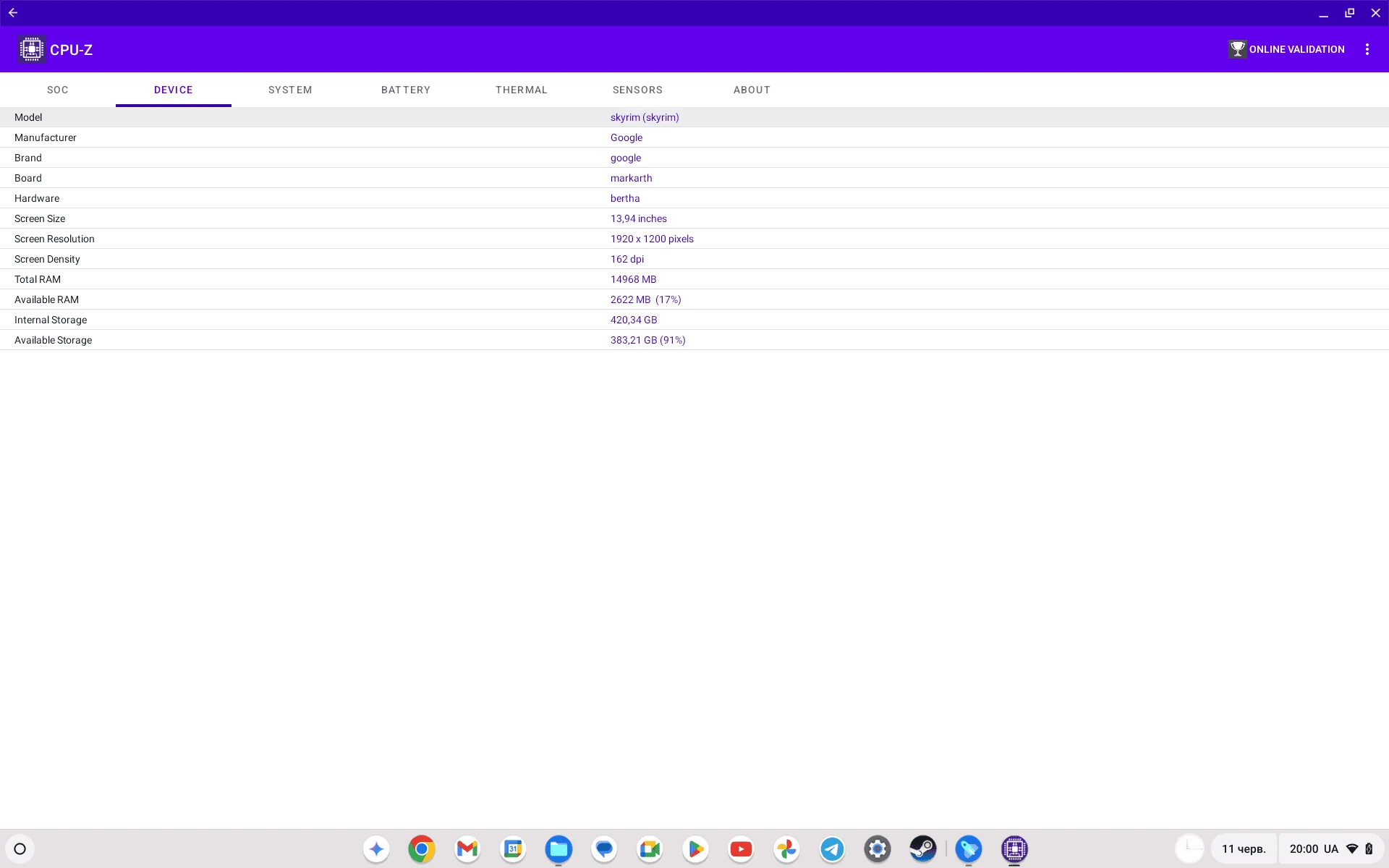Viewport: 1389px width, 868px height.
Task: Select the DEVICE tab
Action: click(x=174, y=90)
